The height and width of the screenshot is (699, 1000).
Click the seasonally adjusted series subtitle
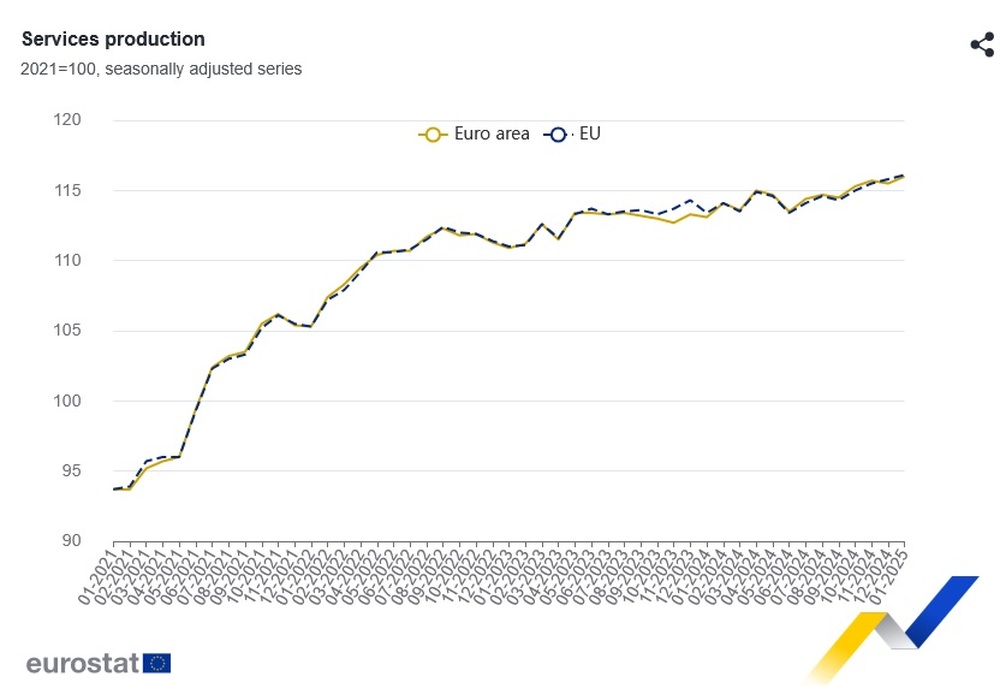pos(161,69)
